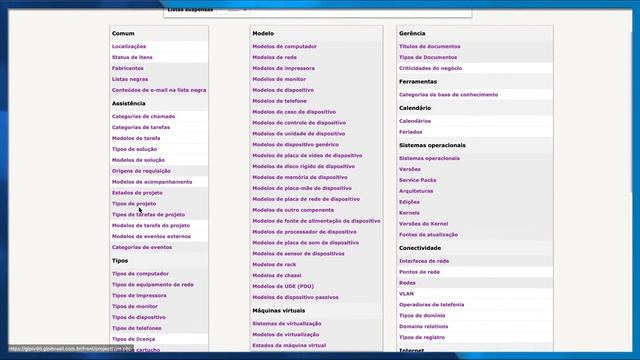
Task: Open the VLAN link
Action: point(406,294)
